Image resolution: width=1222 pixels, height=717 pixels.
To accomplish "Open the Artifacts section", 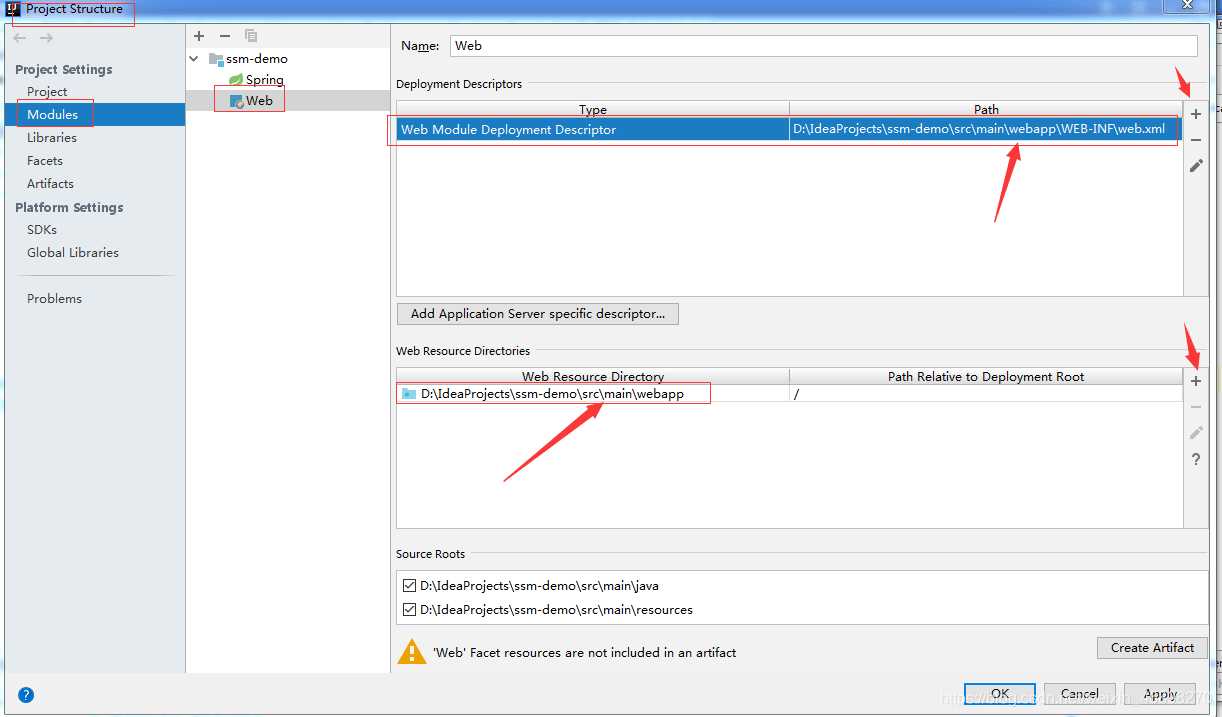I will tap(50, 183).
